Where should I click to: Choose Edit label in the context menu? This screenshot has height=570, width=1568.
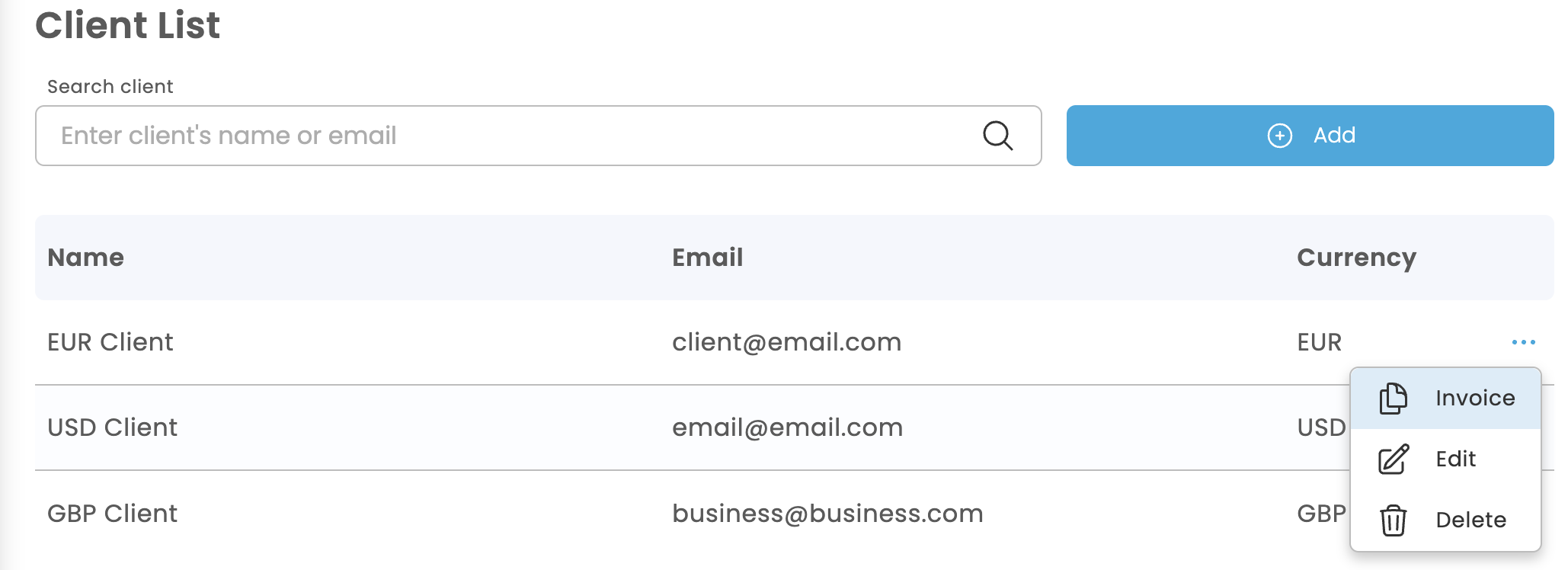1455,460
